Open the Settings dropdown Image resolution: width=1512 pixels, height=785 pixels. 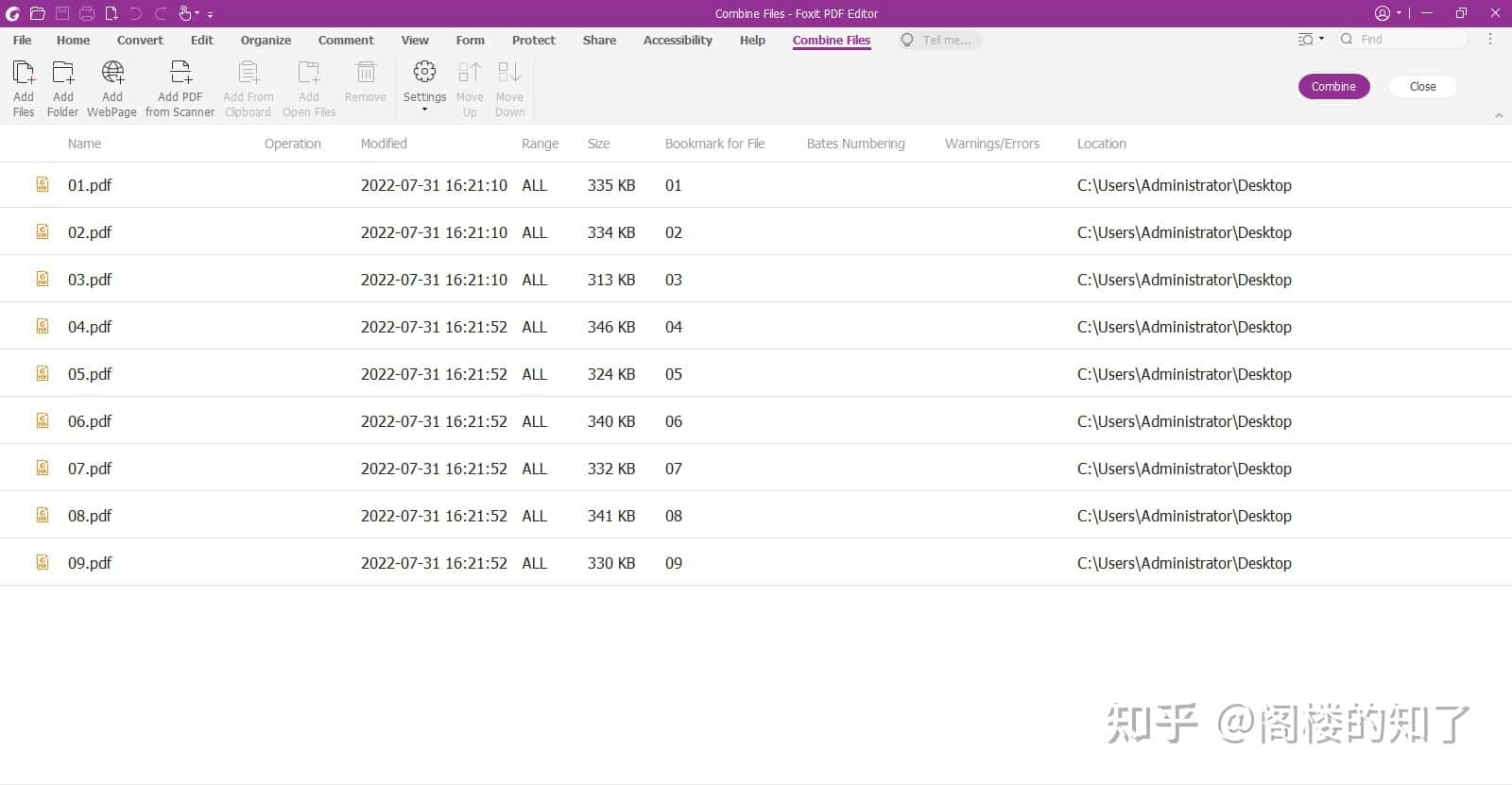pos(424,86)
